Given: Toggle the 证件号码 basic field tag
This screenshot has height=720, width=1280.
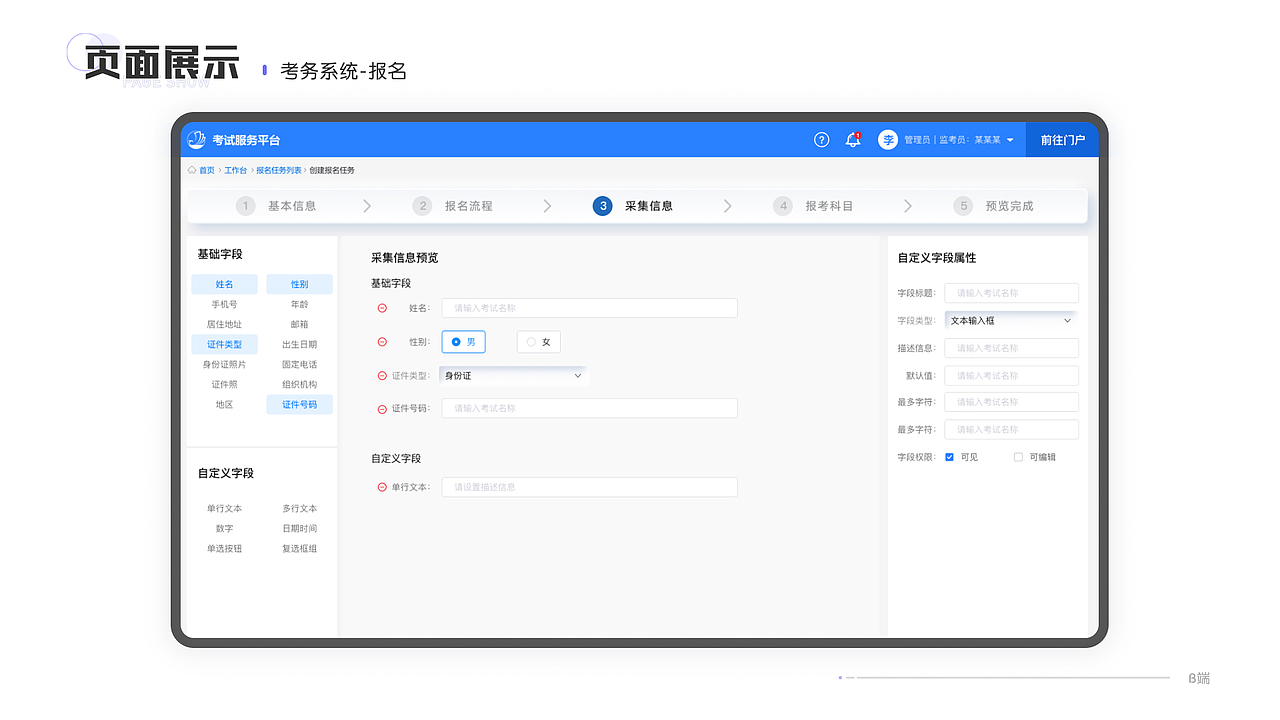Looking at the screenshot, I should click(x=300, y=404).
